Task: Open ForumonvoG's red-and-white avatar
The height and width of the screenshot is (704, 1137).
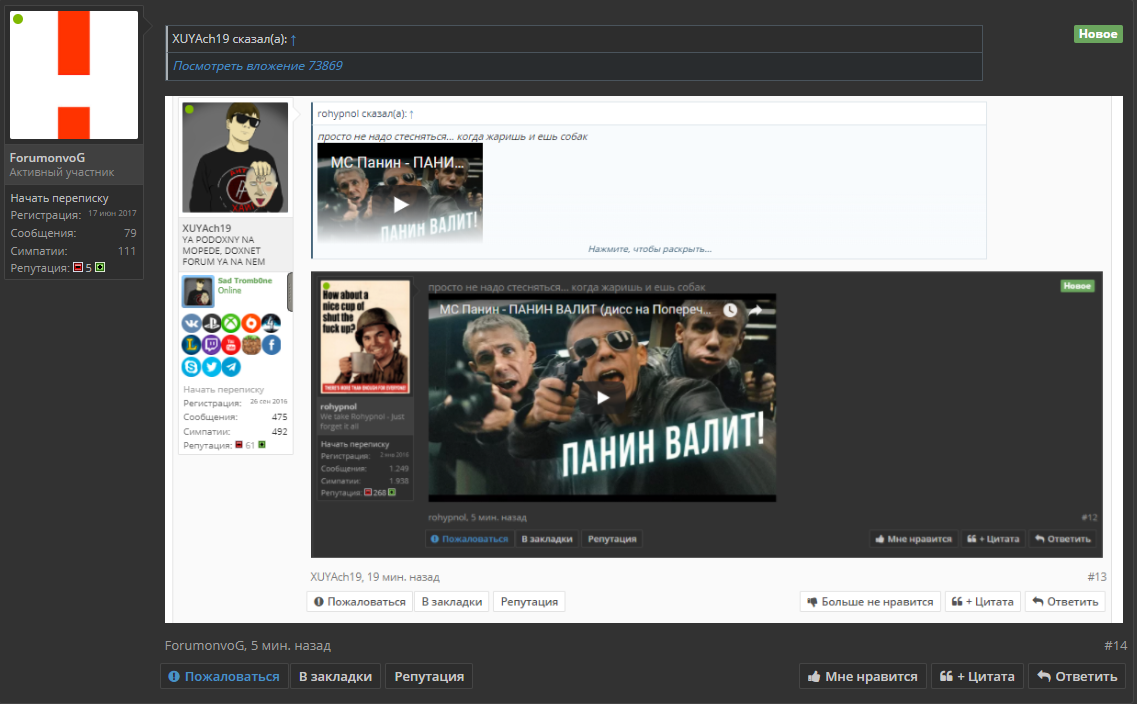Action: (73, 75)
